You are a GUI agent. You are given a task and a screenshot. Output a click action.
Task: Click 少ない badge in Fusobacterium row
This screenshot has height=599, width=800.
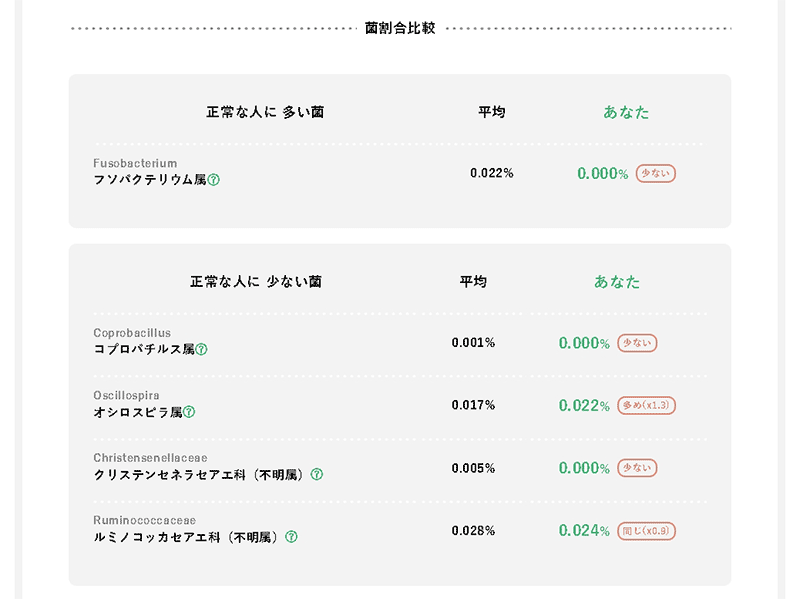(656, 173)
